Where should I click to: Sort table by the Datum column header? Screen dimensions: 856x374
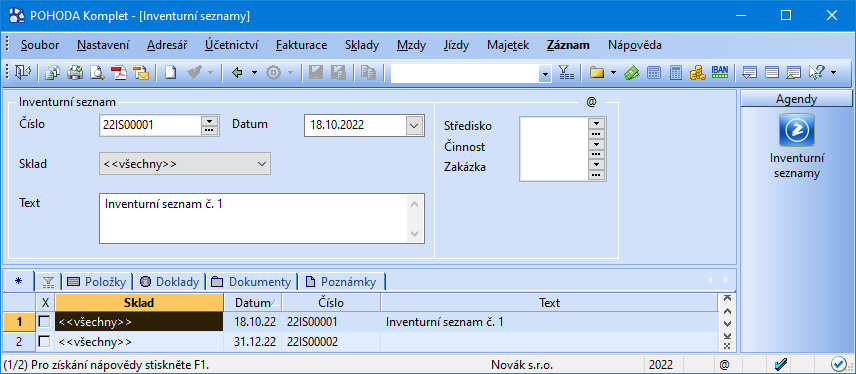(253, 302)
